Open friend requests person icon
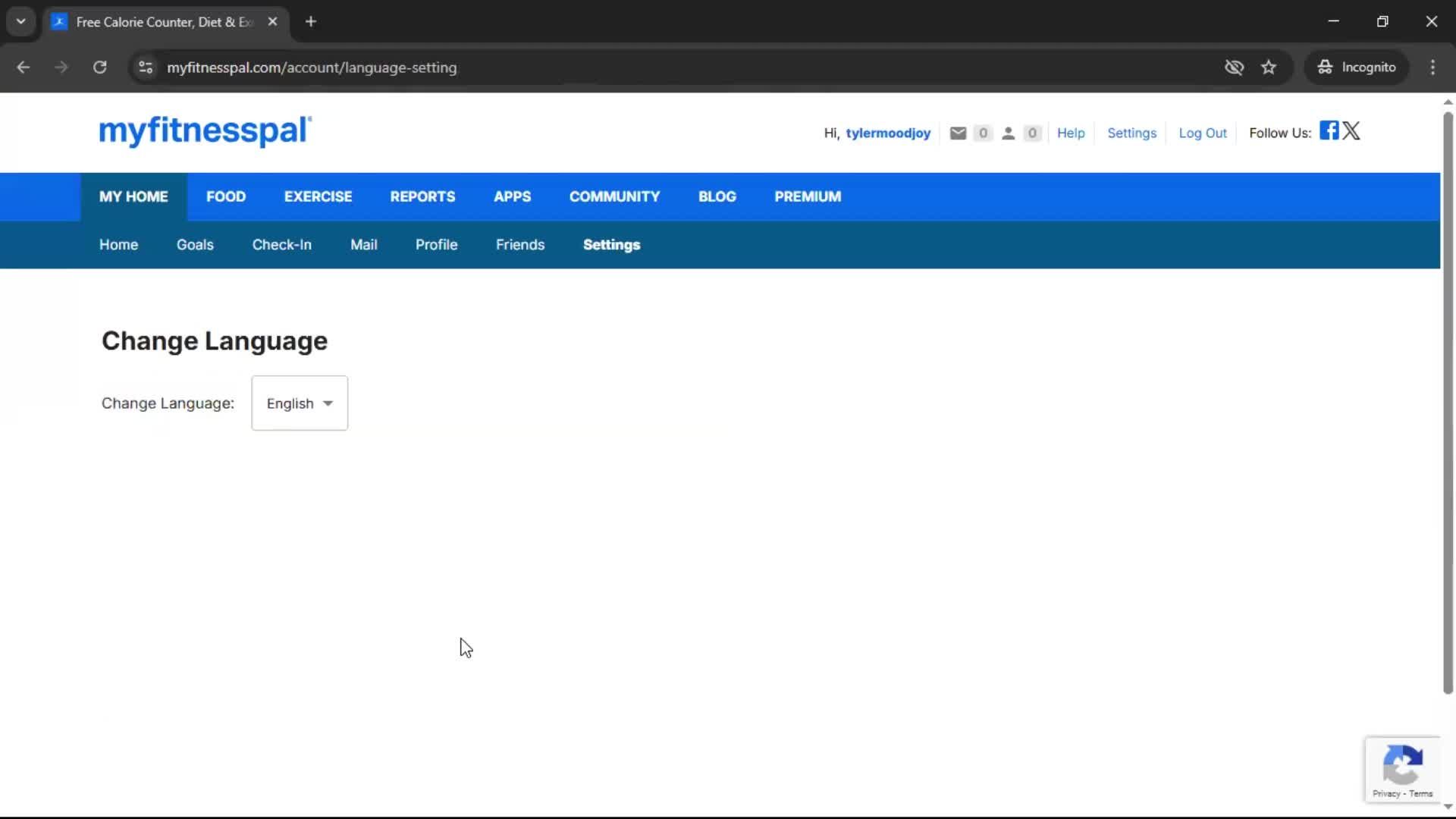 tap(1008, 133)
